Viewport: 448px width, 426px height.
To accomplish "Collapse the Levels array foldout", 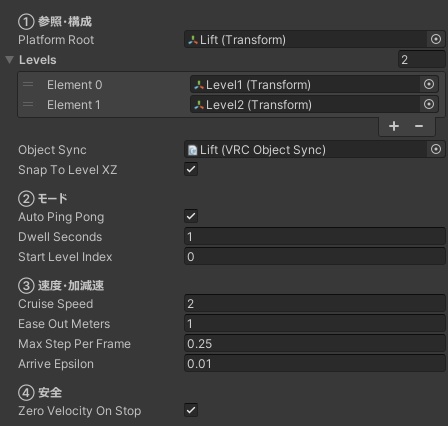I will (x=10, y=60).
